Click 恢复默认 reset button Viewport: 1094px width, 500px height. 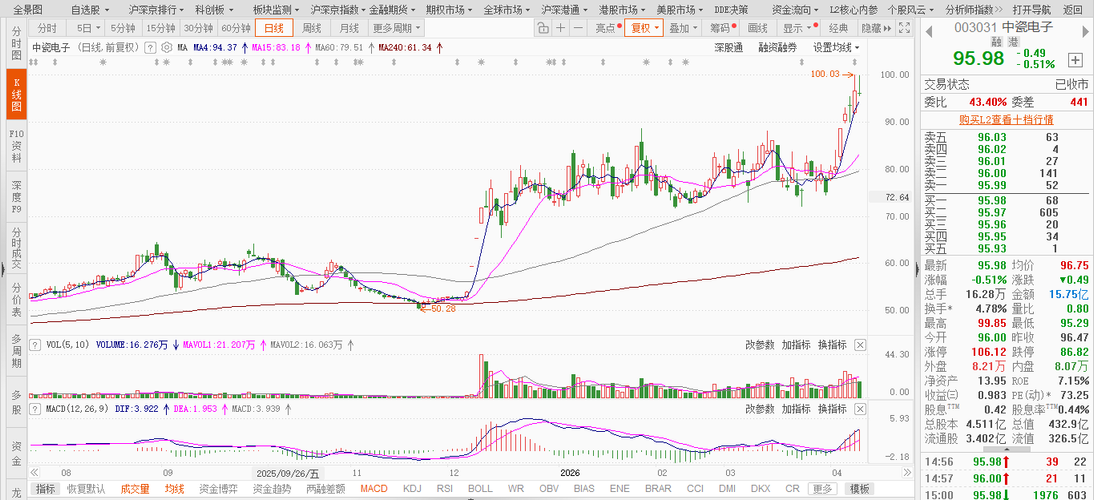86,489
